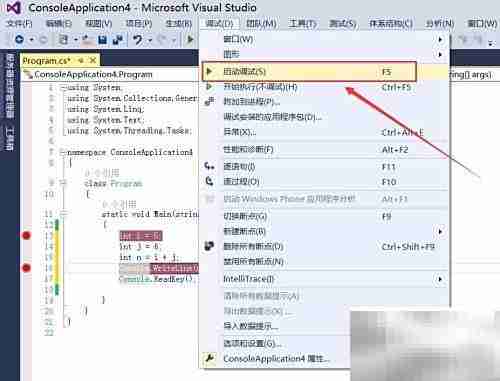Open the 团队(M) menu
This screenshot has width=500, height=381.
(261, 24)
